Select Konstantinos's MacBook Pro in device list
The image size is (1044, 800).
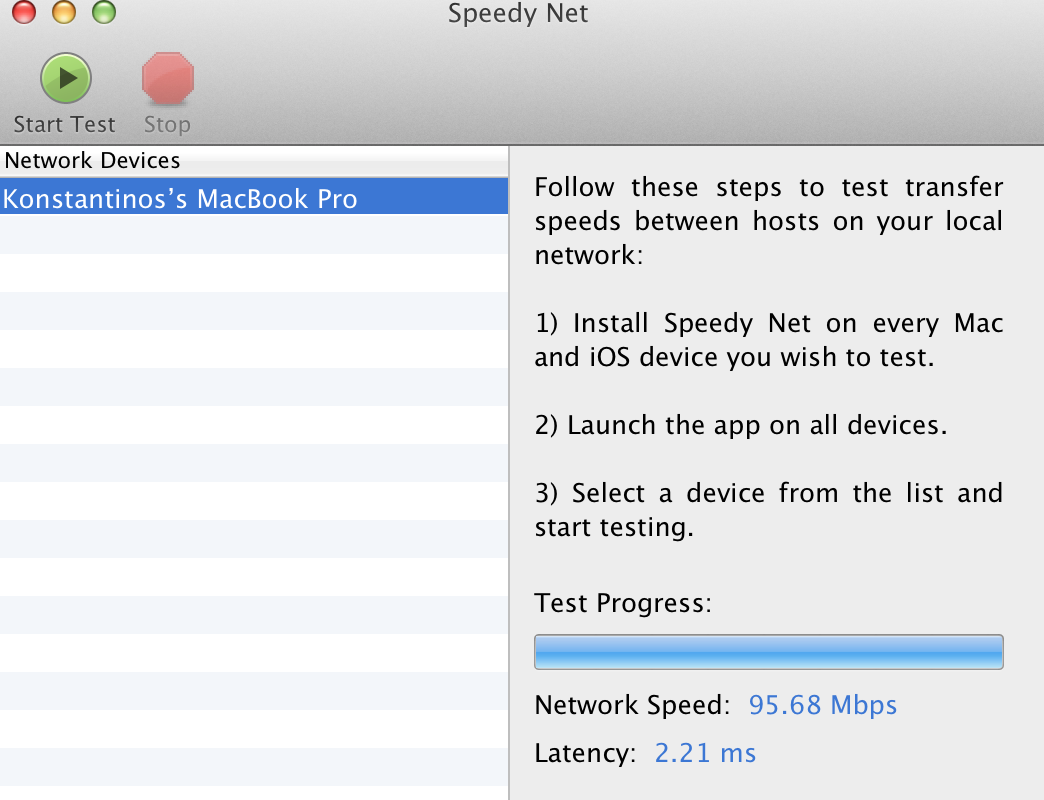[254, 198]
